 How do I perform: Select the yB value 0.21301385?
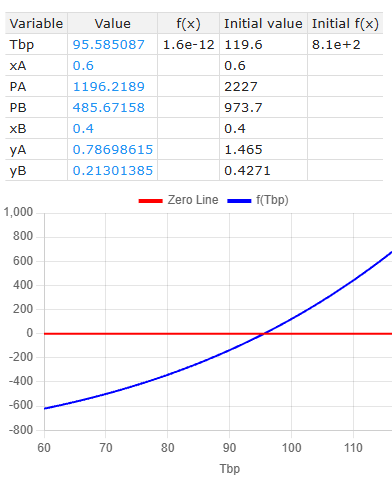click(x=113, y=170)
